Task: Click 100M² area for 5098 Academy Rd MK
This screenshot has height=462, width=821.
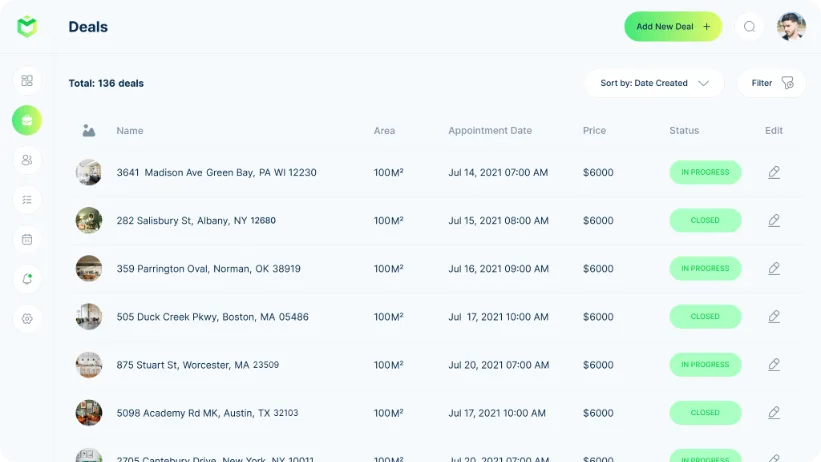Action: [389, 413]
